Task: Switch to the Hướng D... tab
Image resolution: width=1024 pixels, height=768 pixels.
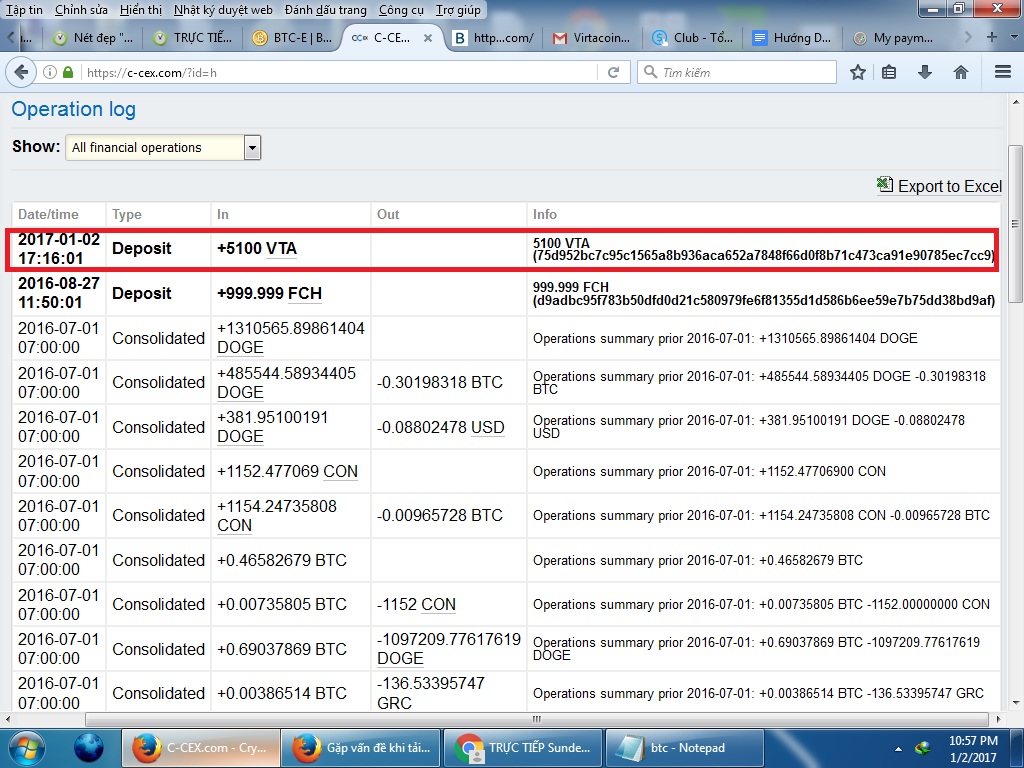Action: pyautogui.click(x=792, y=38)
